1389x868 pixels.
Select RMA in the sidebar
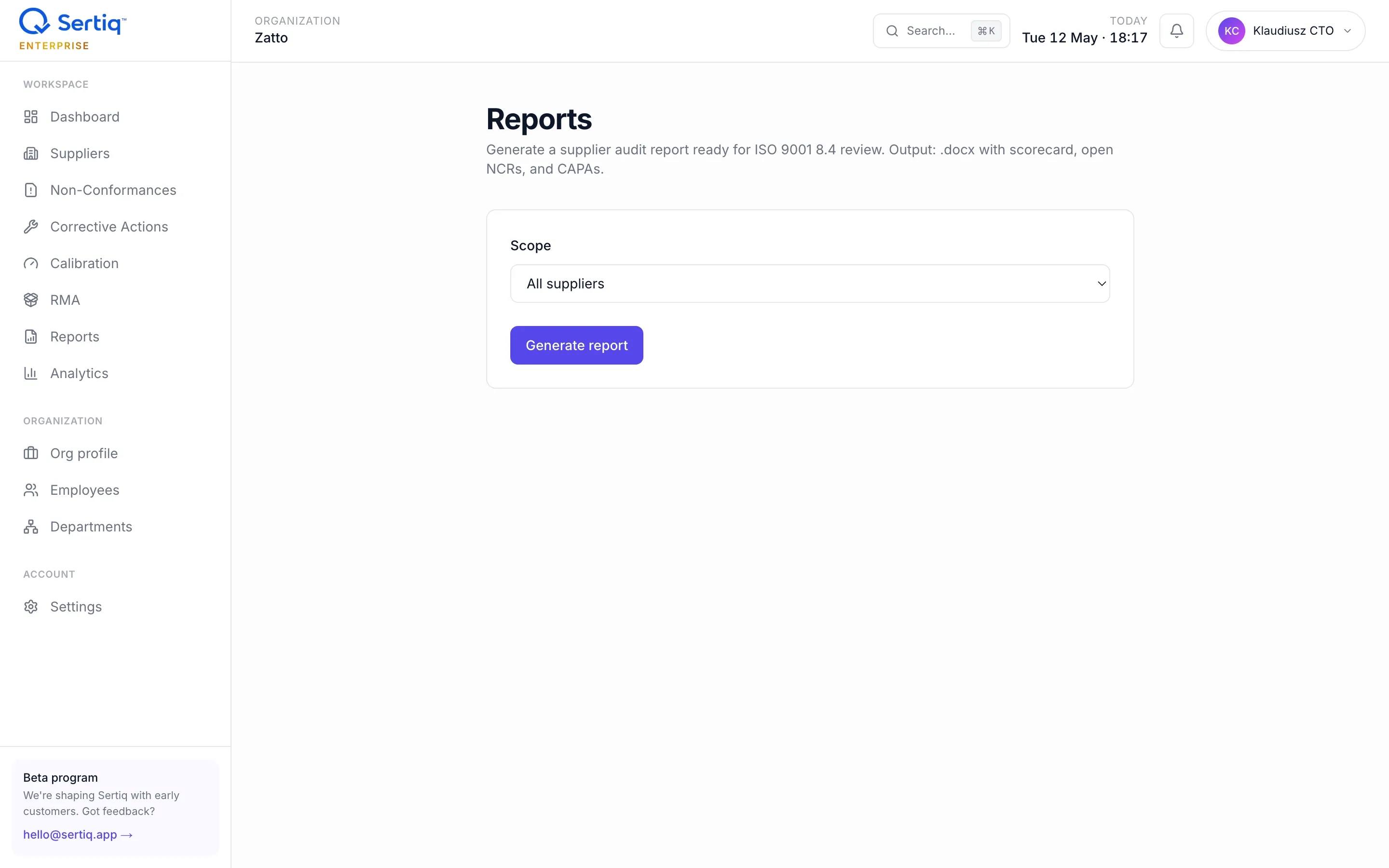[x=115, y=299]
